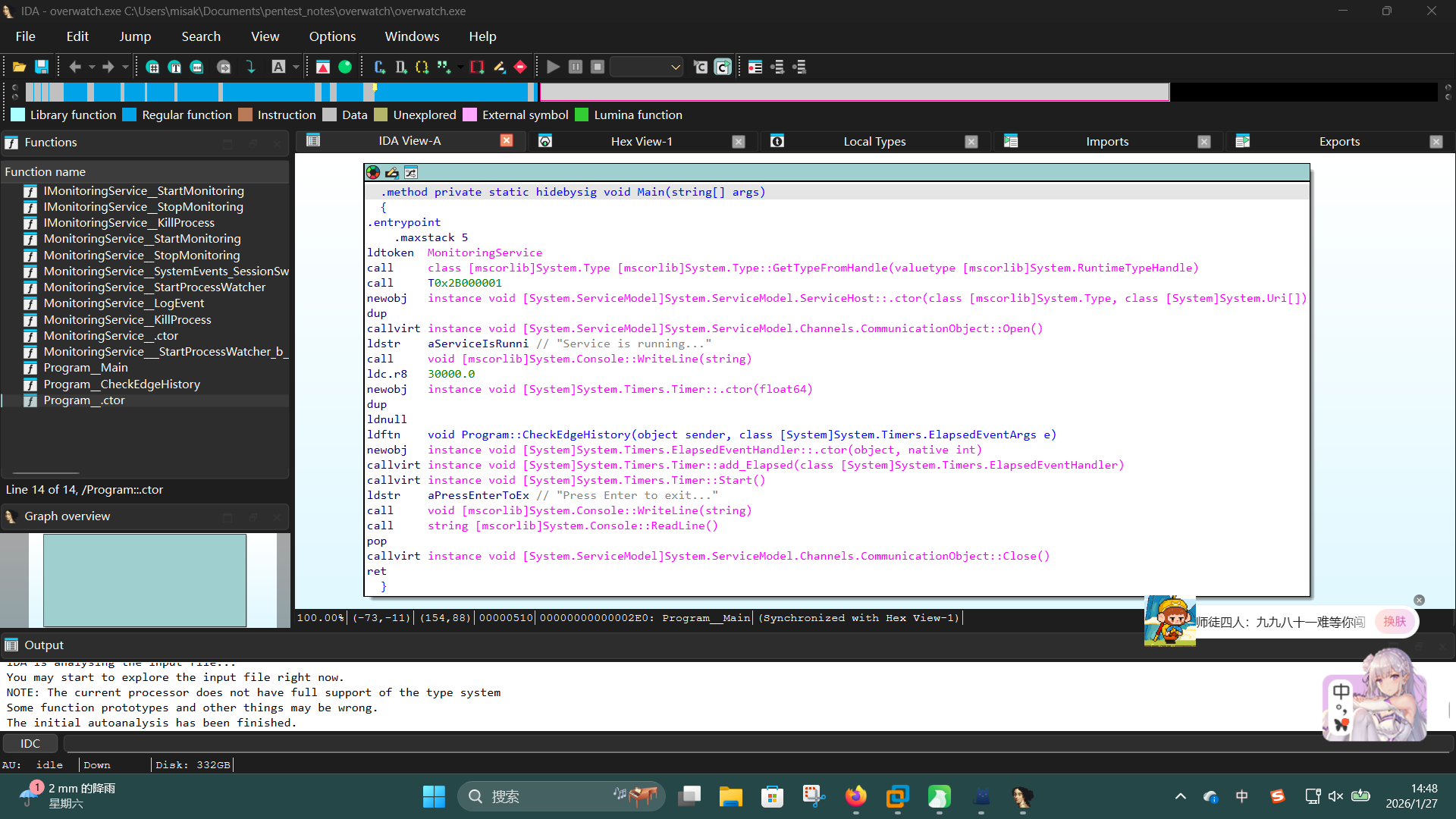This screenshot has width=1456, height=819.
Task: Open the Jump menu
Action: [134, 36]
